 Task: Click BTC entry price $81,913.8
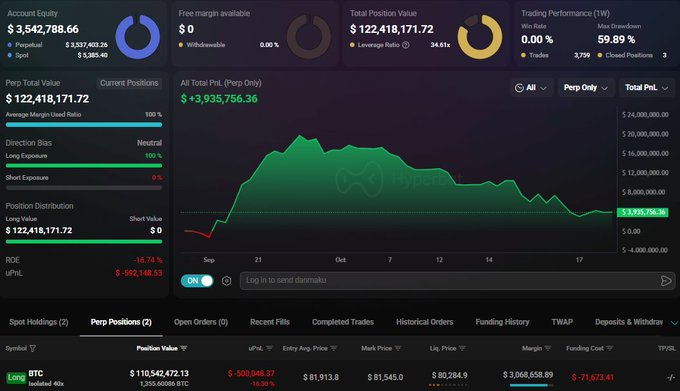point(321,378)
